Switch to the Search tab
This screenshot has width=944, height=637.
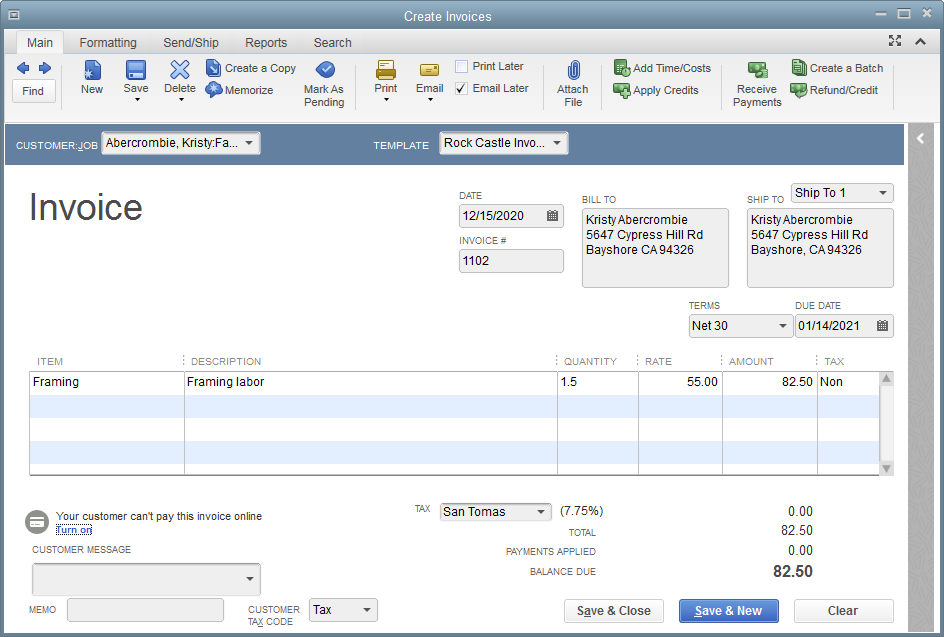tap(332, 43)
